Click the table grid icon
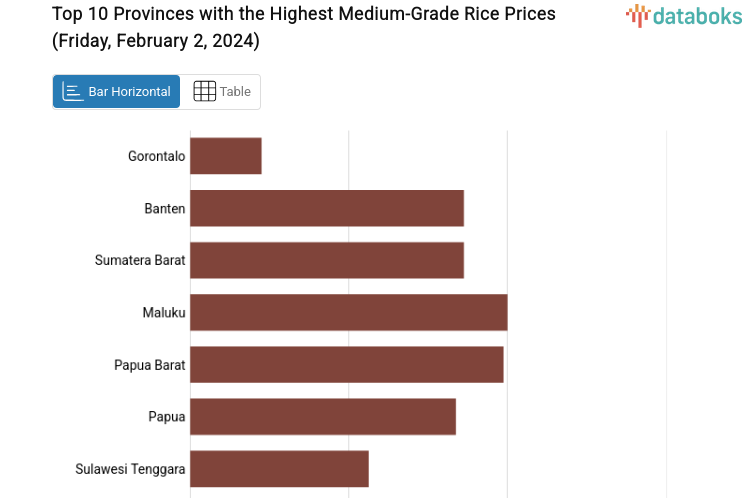 (204, 91)
